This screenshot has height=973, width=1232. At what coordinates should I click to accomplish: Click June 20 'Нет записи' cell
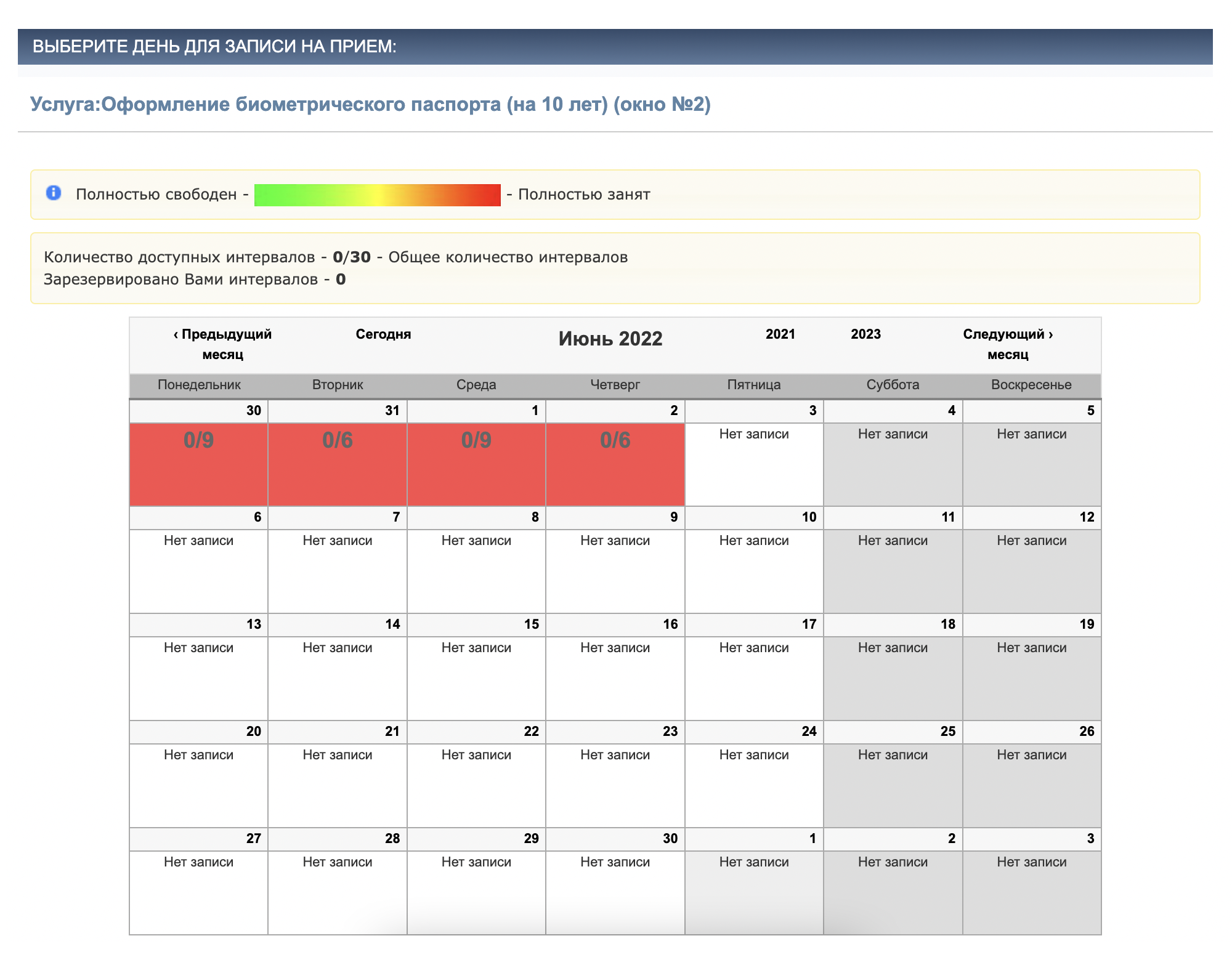(198, 785)
